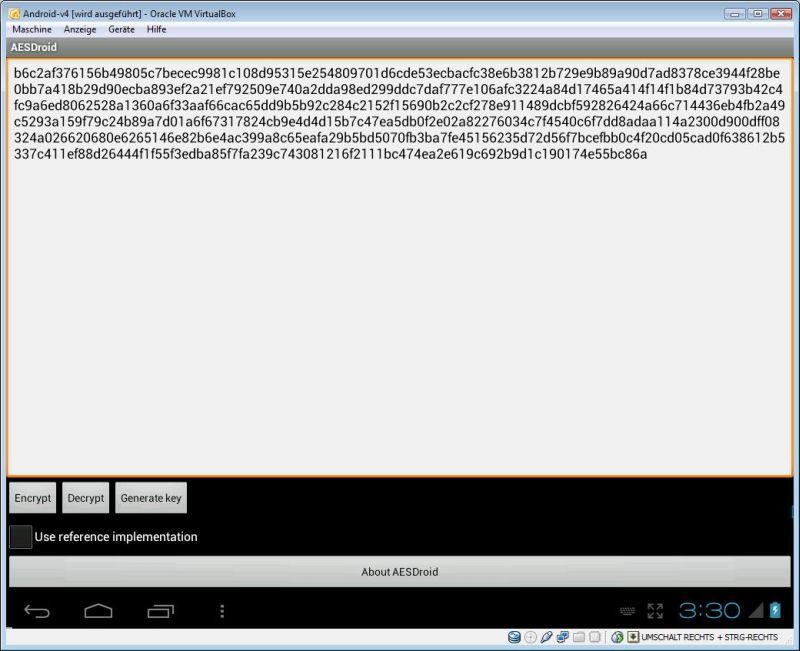Click the VirtualBox optical disc status icon

pyautogui.click(x=531, y=637)
